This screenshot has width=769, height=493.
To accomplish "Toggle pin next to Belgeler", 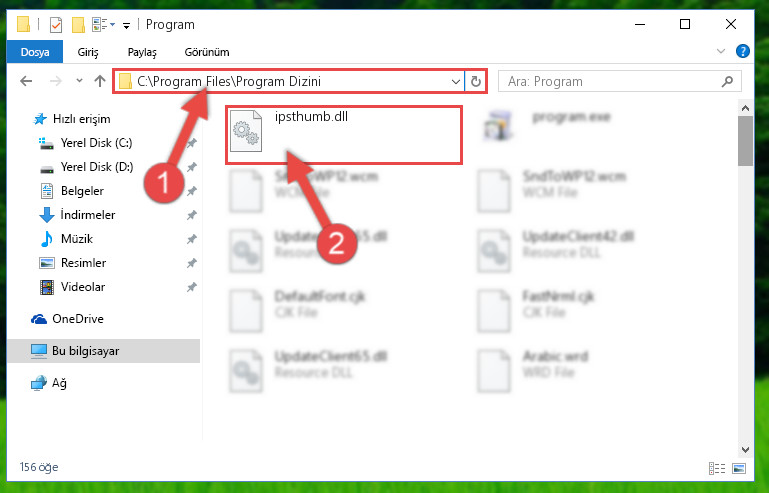I will tap(191, 191).
